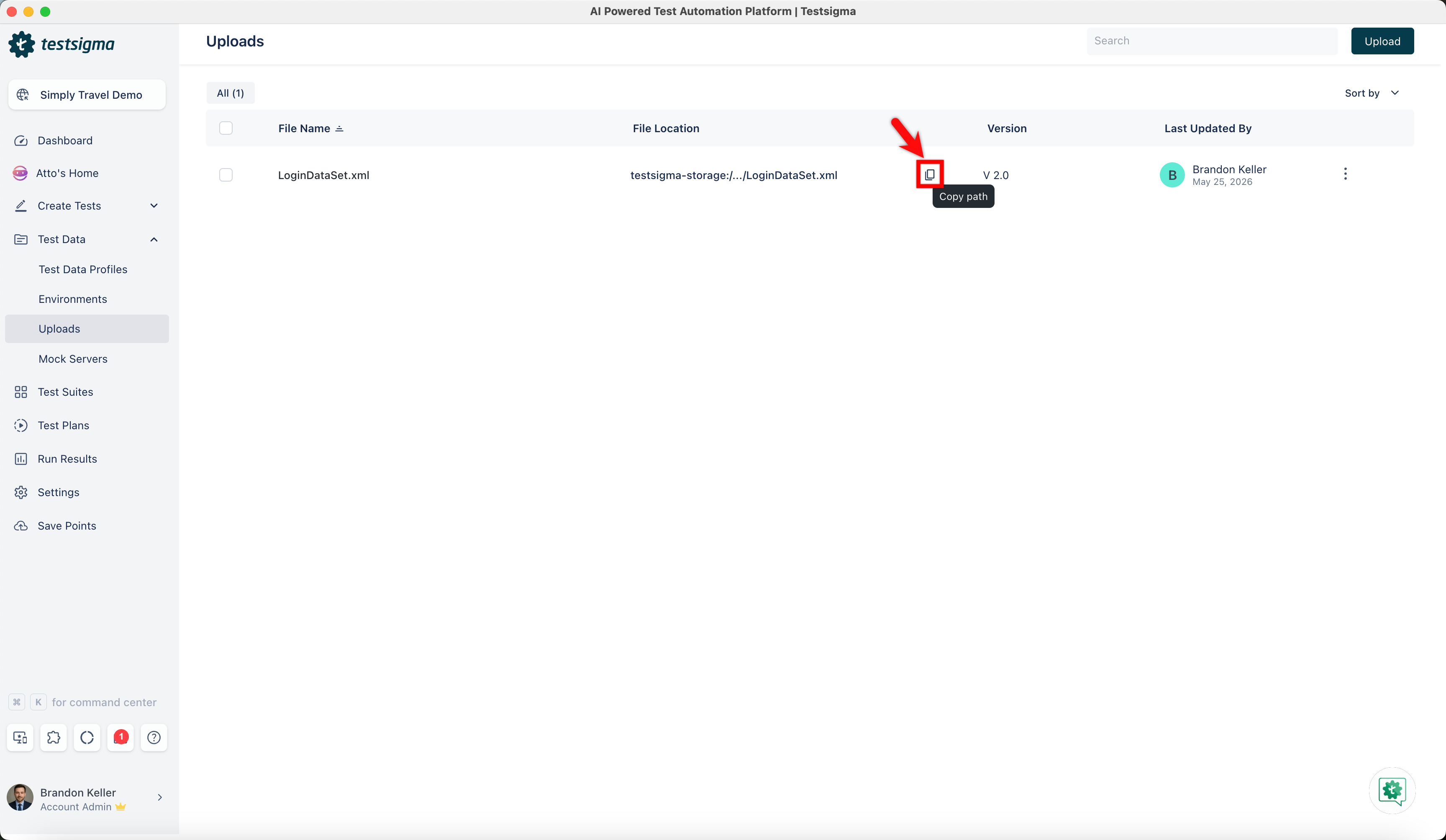
Task: Open the icon with the red 1 badge
Action: (x=120, y=737)
